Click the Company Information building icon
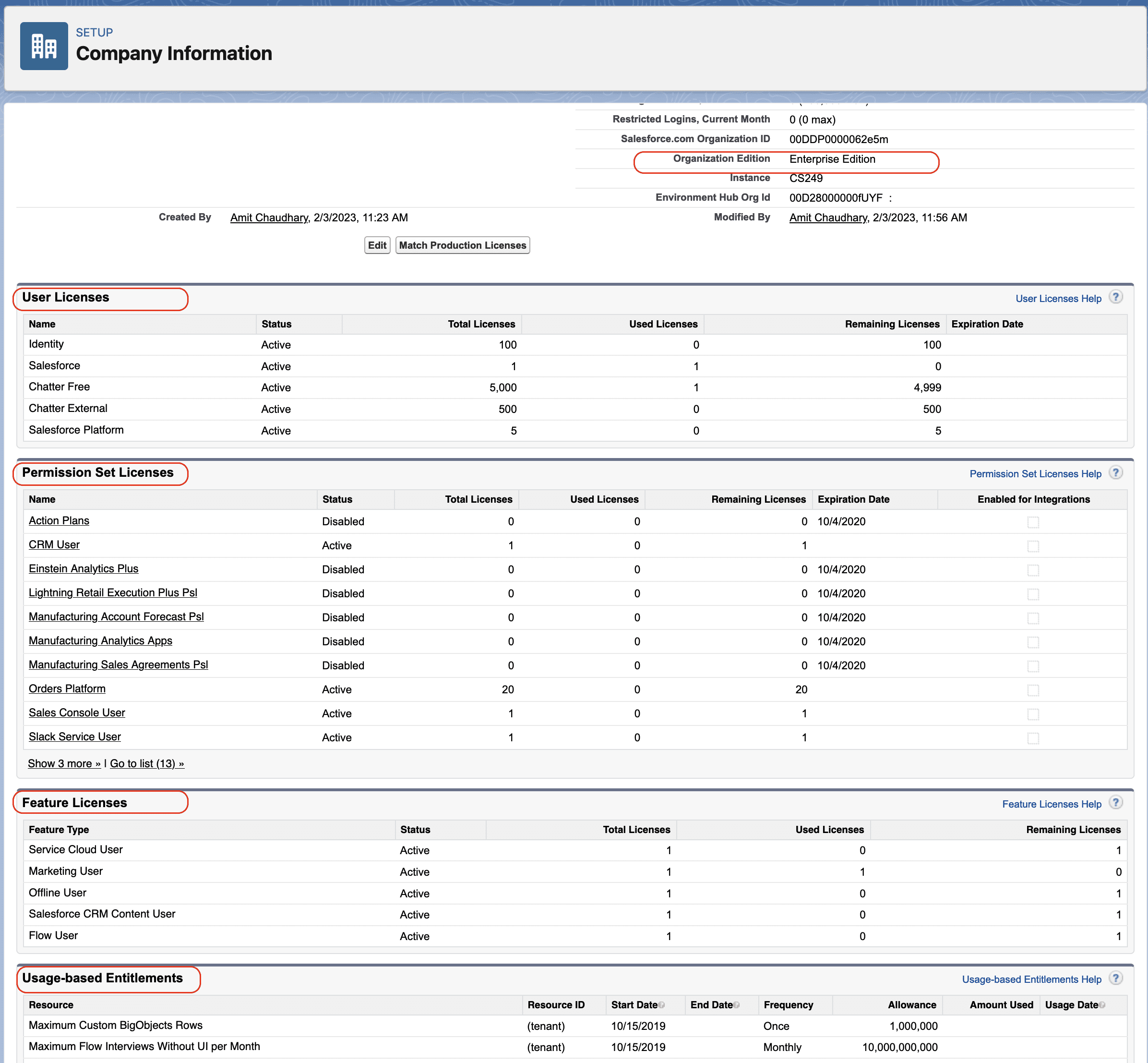1148x1063 pixels. pos(44,46)
